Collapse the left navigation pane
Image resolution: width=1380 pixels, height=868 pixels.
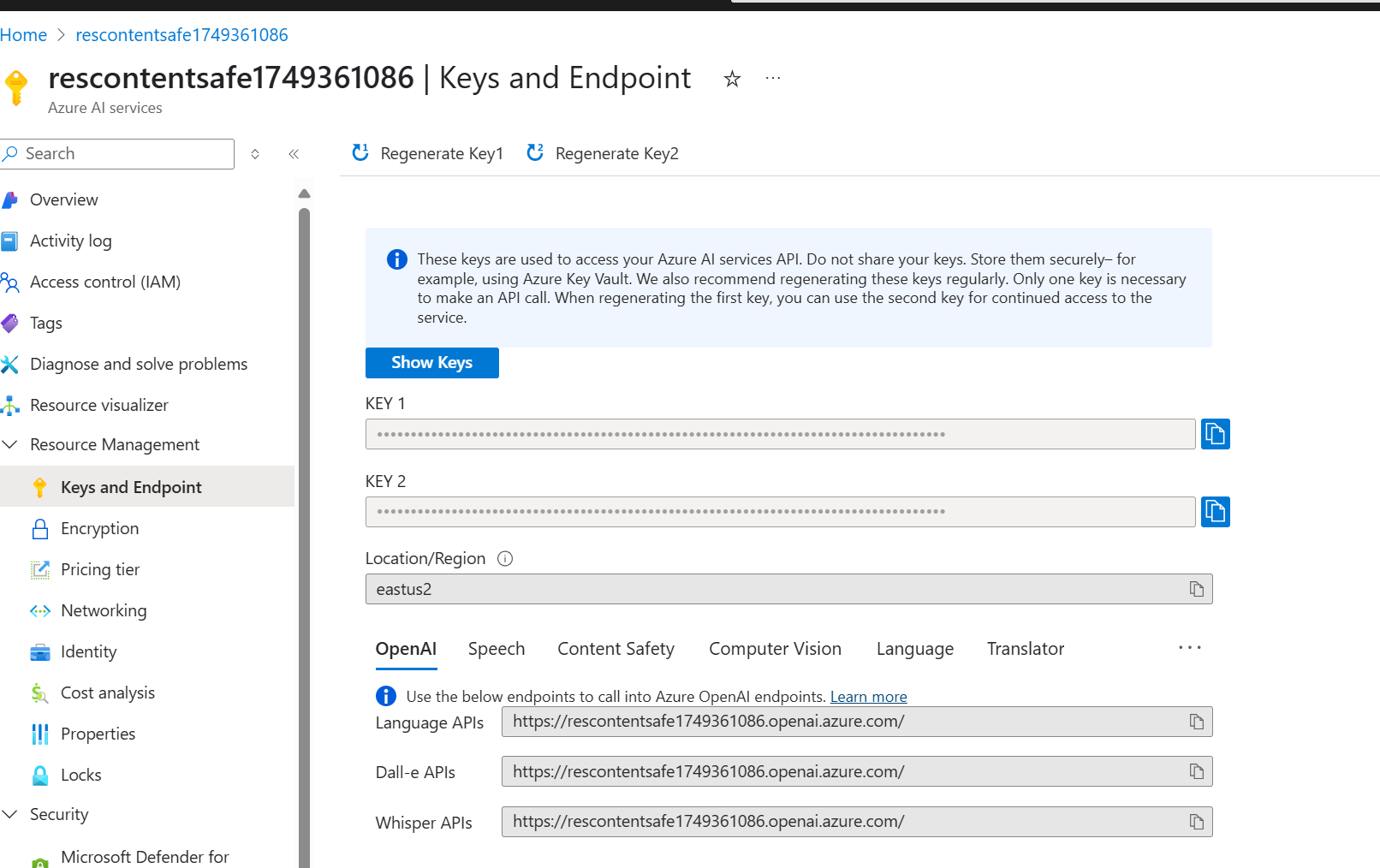[293, 154]
